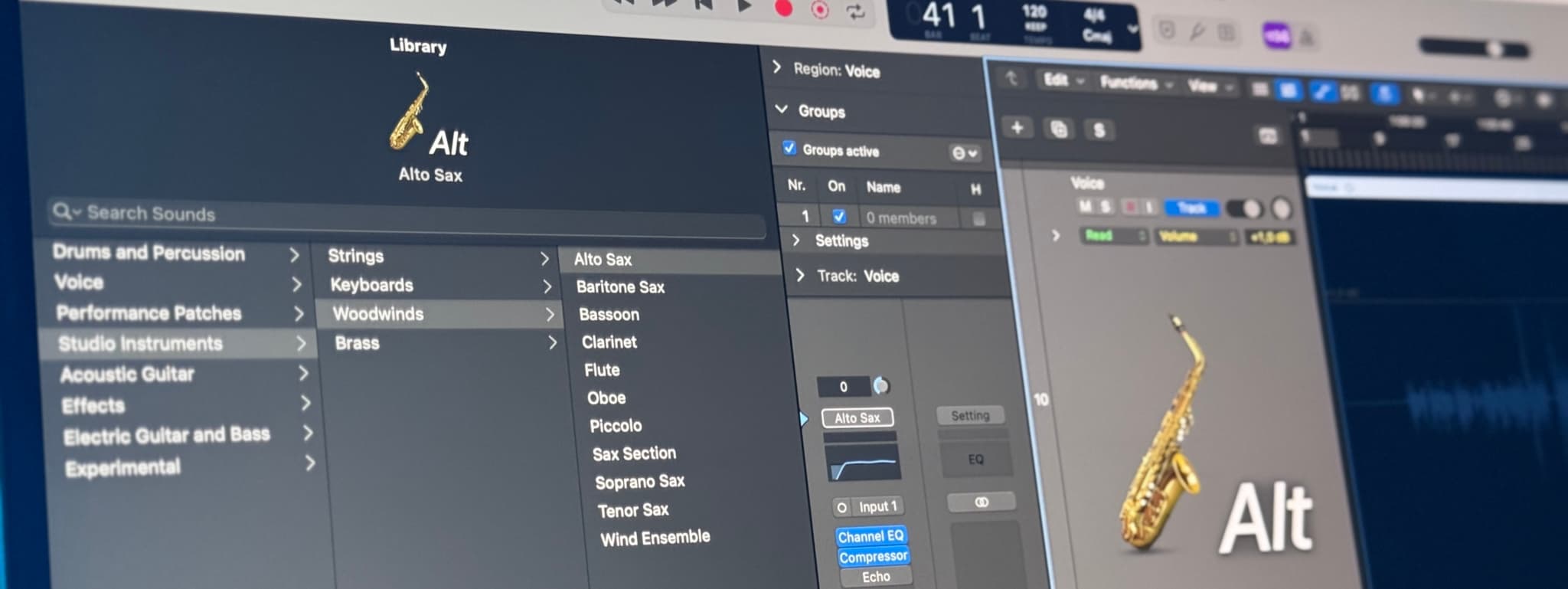Click the blue Track automation button
Image resolution: width=1568 pixels, height=589 pixels.
(x=1191, y=208)
